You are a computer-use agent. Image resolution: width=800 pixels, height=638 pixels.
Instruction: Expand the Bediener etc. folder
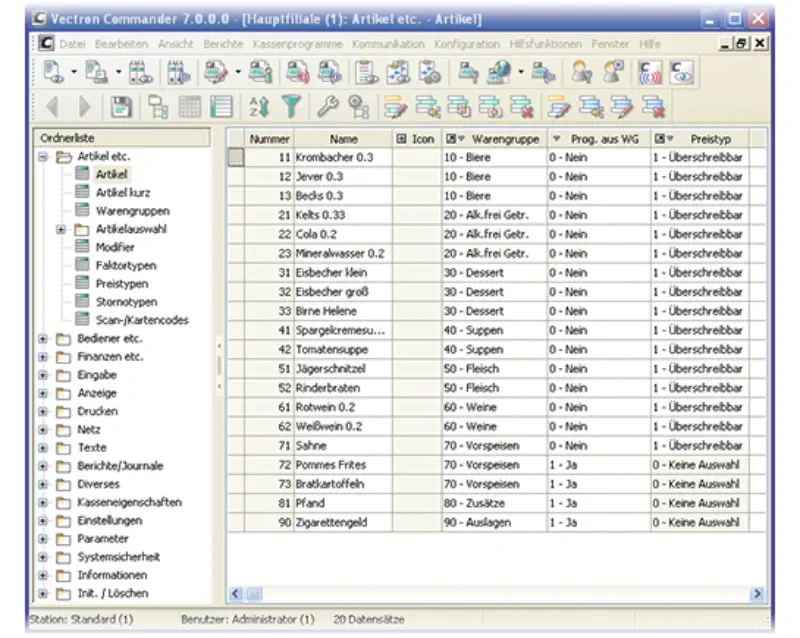click(43, 339)
